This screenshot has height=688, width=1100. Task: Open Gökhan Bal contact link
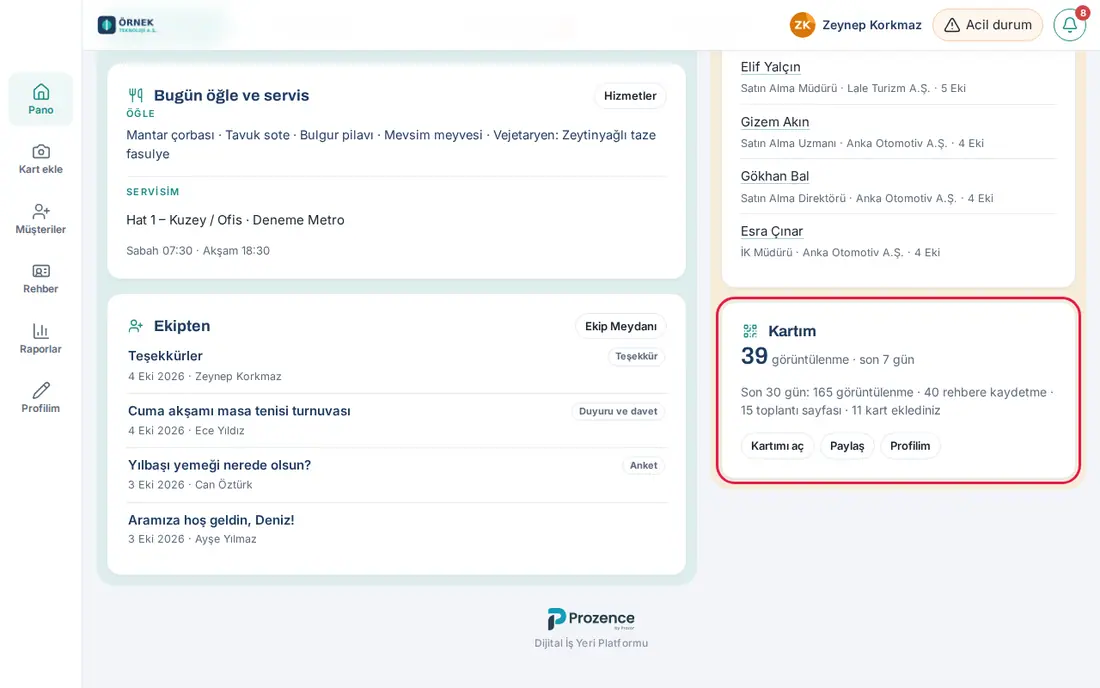pos(774,176)
